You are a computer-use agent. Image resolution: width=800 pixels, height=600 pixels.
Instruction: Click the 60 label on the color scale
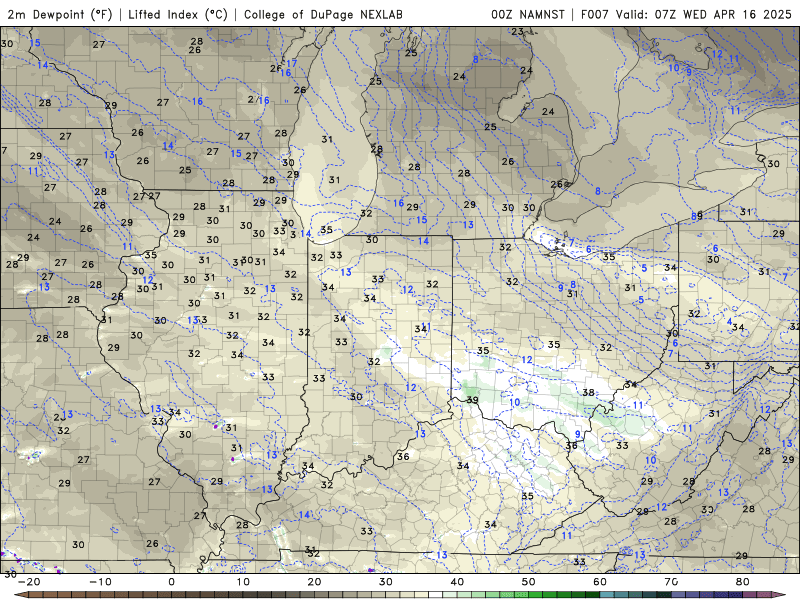click(600, 582)
